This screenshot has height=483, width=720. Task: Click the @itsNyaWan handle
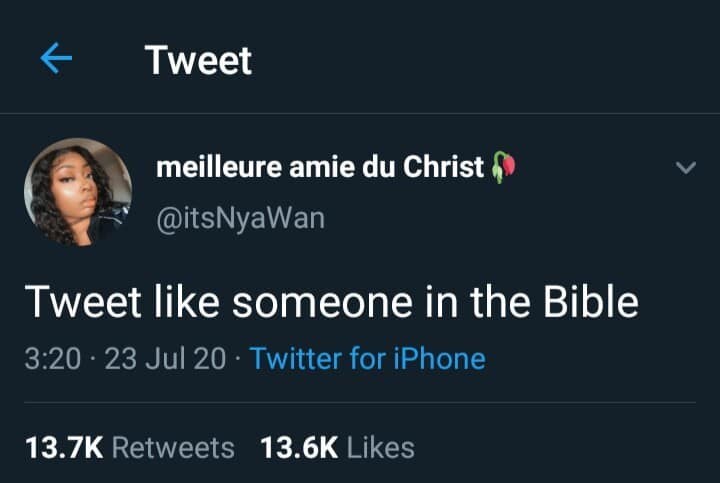[x=240, y=217]
